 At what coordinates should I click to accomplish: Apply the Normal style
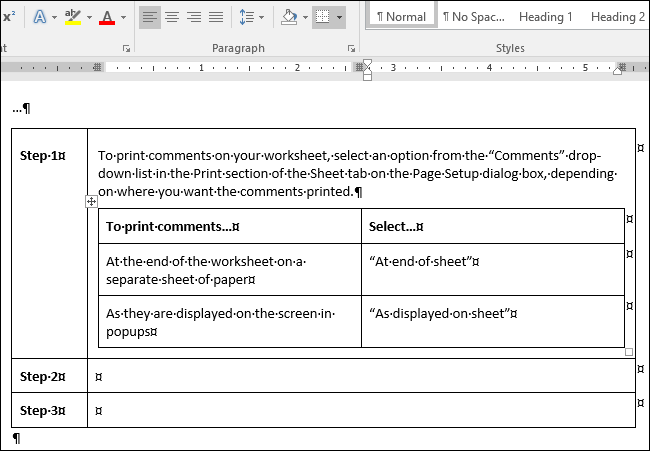point(401,17)
